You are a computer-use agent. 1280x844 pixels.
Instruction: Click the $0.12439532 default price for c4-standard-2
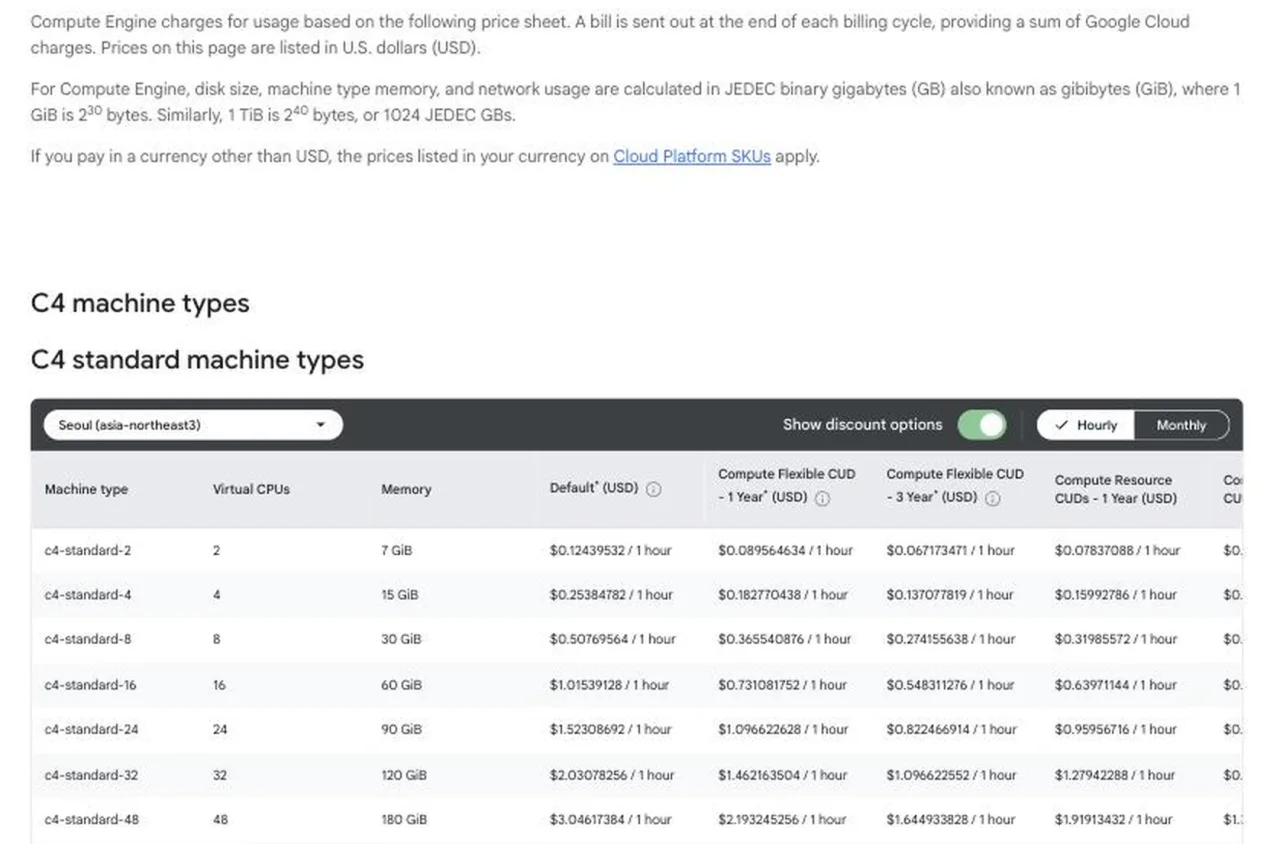610,550
